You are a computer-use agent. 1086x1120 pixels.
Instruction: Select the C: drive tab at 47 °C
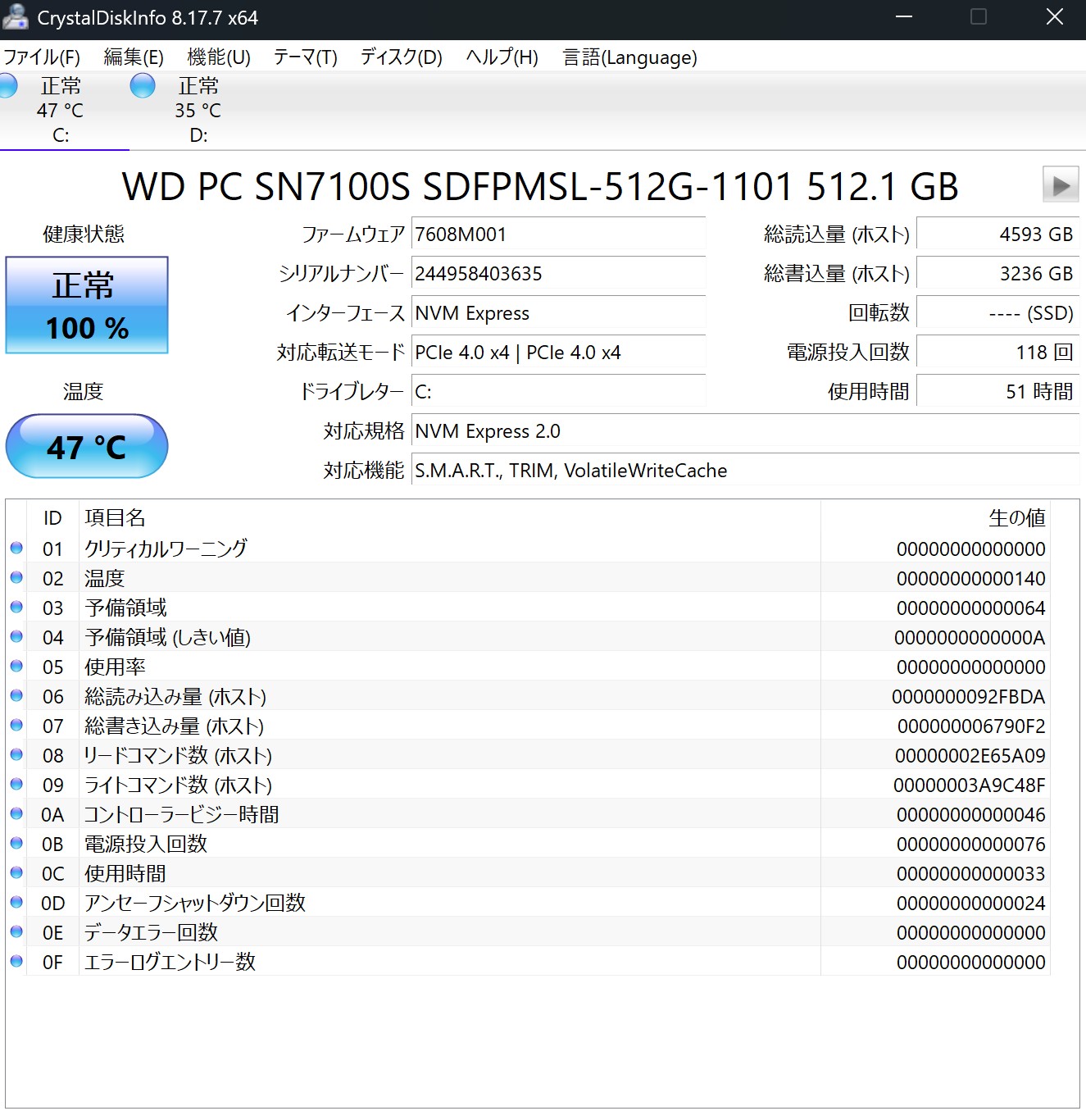[61, 111]
